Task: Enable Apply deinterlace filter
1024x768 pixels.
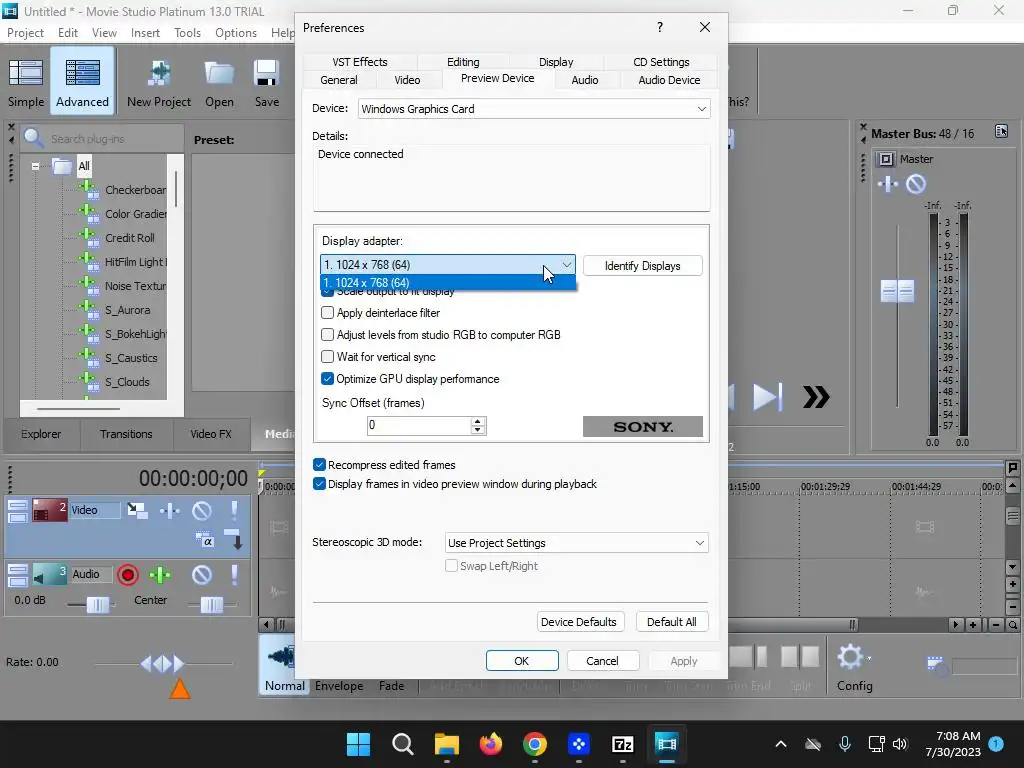Action: pyautogui.click(x=328, y=313)
